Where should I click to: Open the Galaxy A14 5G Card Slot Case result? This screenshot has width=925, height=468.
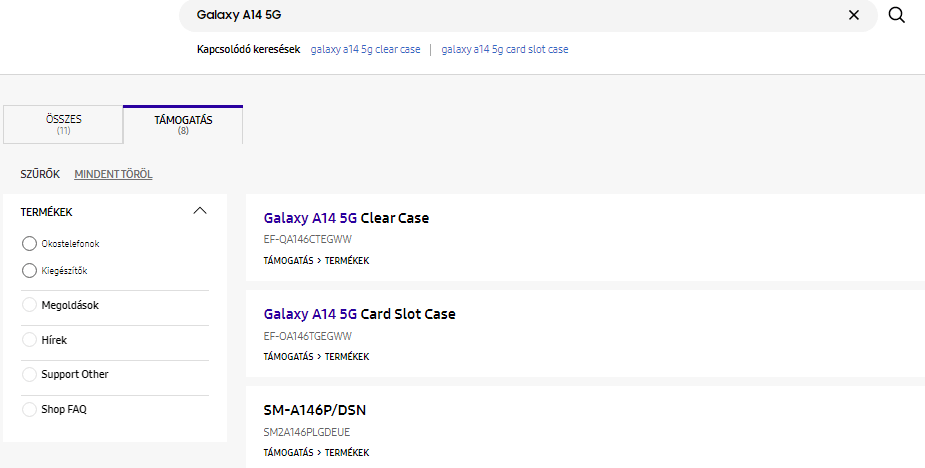pyautogui.click(x=359, y=314)
